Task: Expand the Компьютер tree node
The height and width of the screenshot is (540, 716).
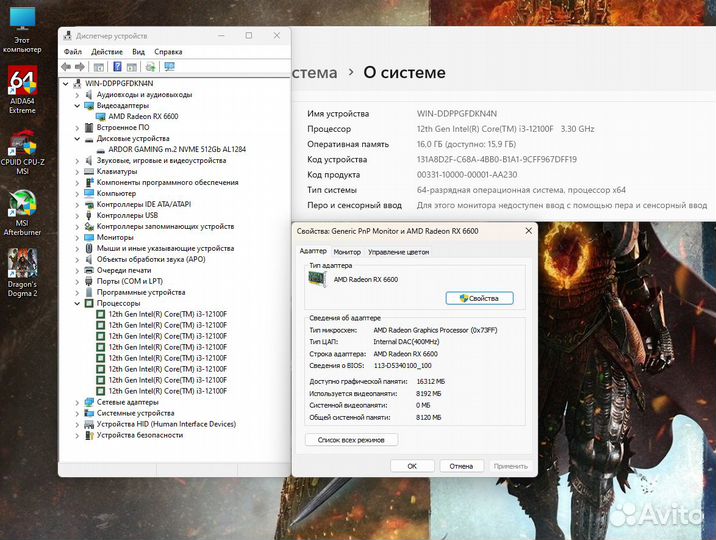Action: click(x=77, y=194)
